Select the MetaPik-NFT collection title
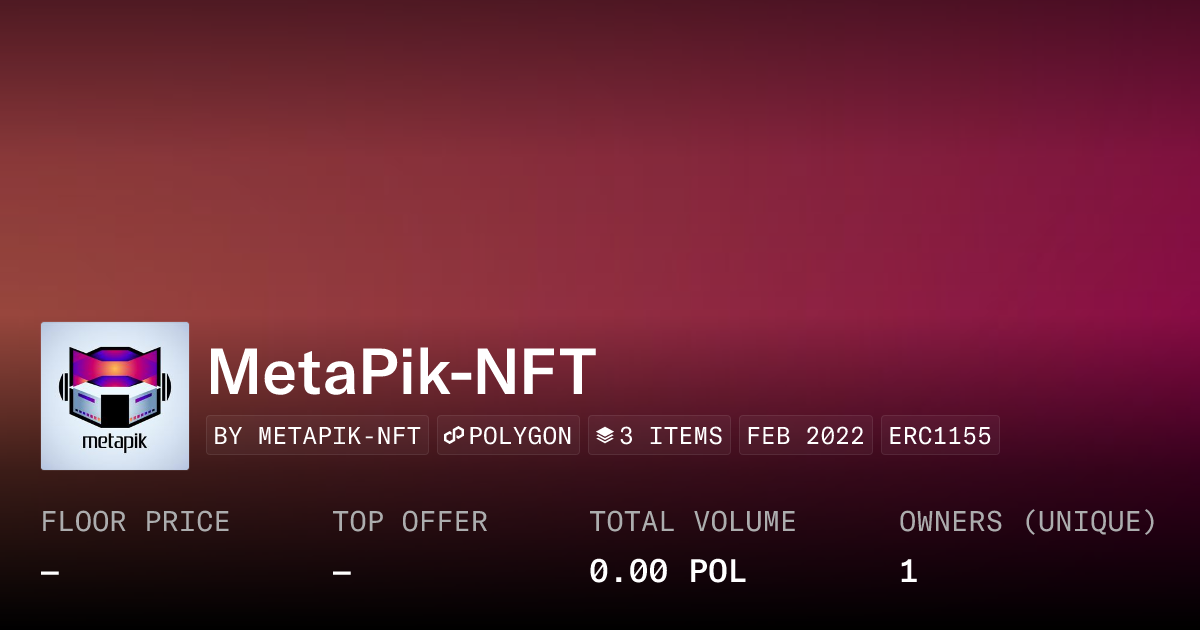The image size is (1200, 630). (401, 372)
